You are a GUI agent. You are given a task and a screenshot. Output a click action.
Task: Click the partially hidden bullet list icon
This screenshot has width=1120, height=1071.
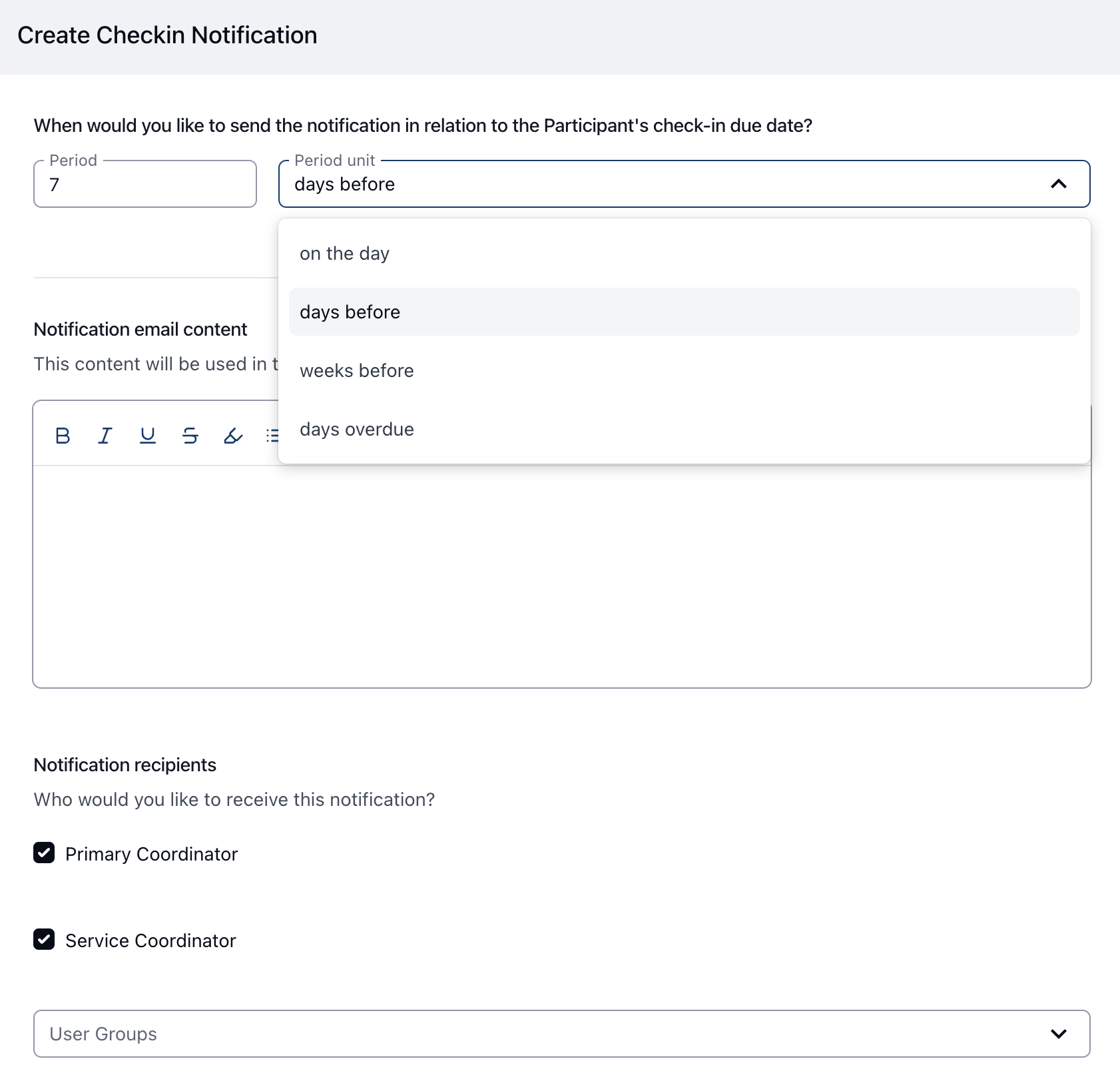point(272,436)
